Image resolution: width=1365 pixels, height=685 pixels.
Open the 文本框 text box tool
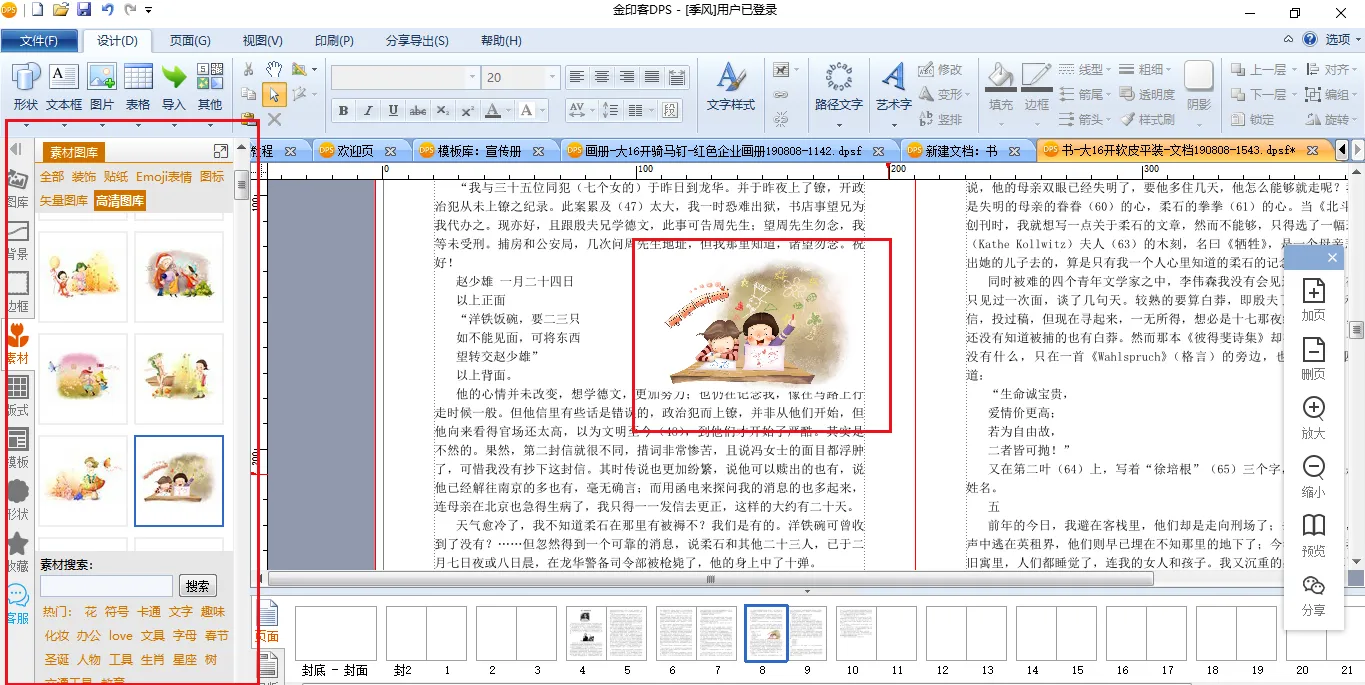(x=63, y=86)
